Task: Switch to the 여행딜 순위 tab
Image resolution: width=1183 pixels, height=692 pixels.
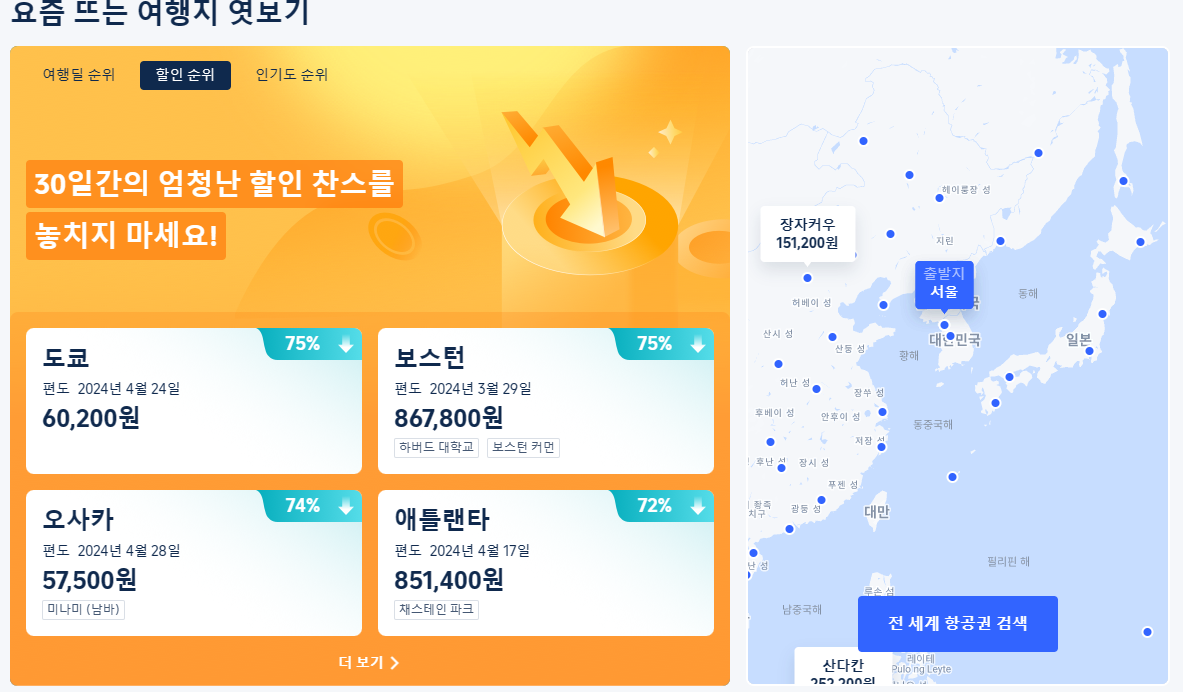Action: point(78,74)
